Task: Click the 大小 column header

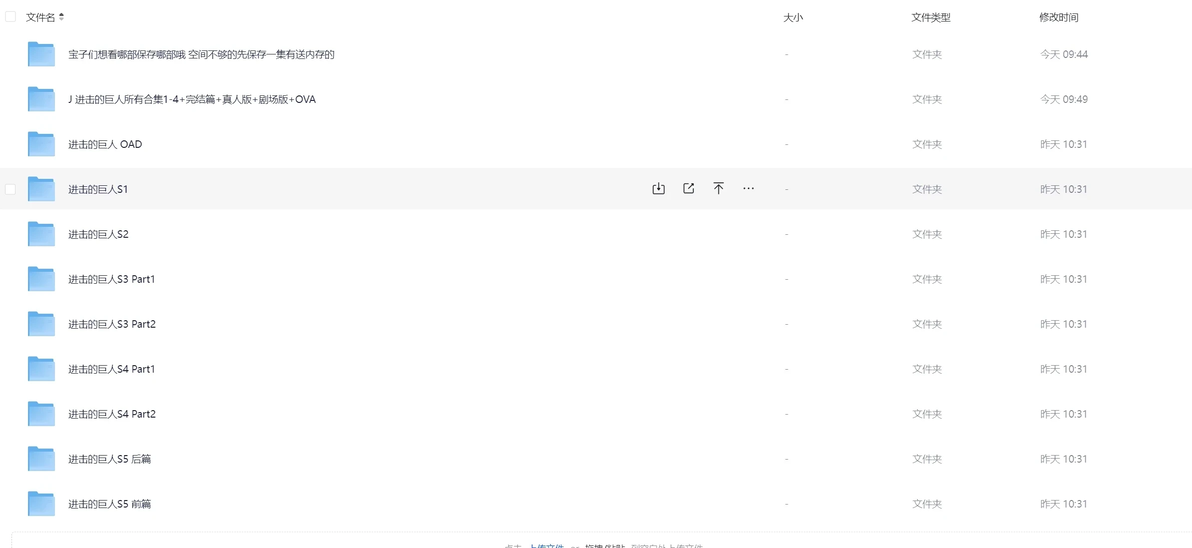Action: 793,17
